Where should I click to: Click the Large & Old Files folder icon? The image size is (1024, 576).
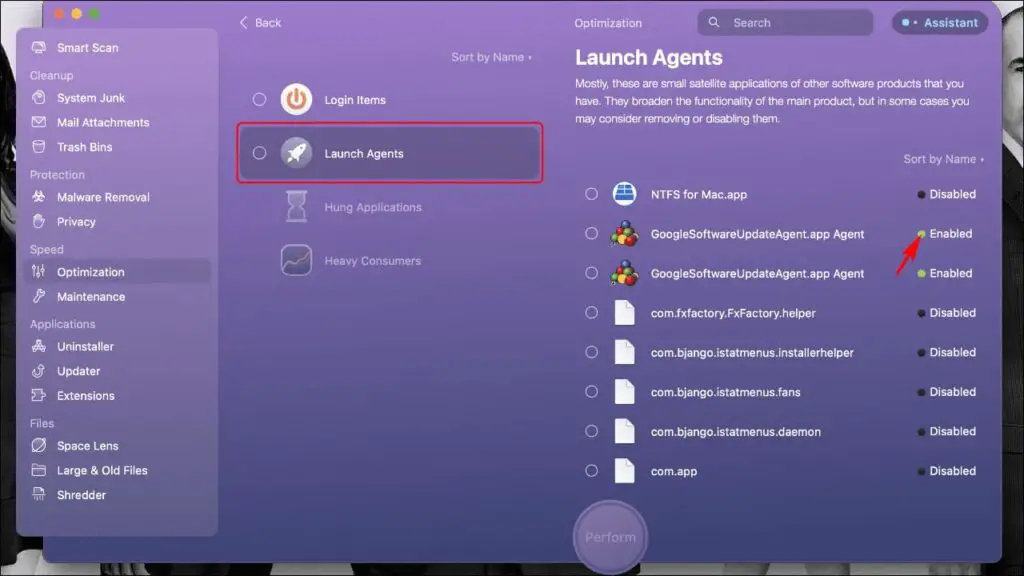(39, 470)
